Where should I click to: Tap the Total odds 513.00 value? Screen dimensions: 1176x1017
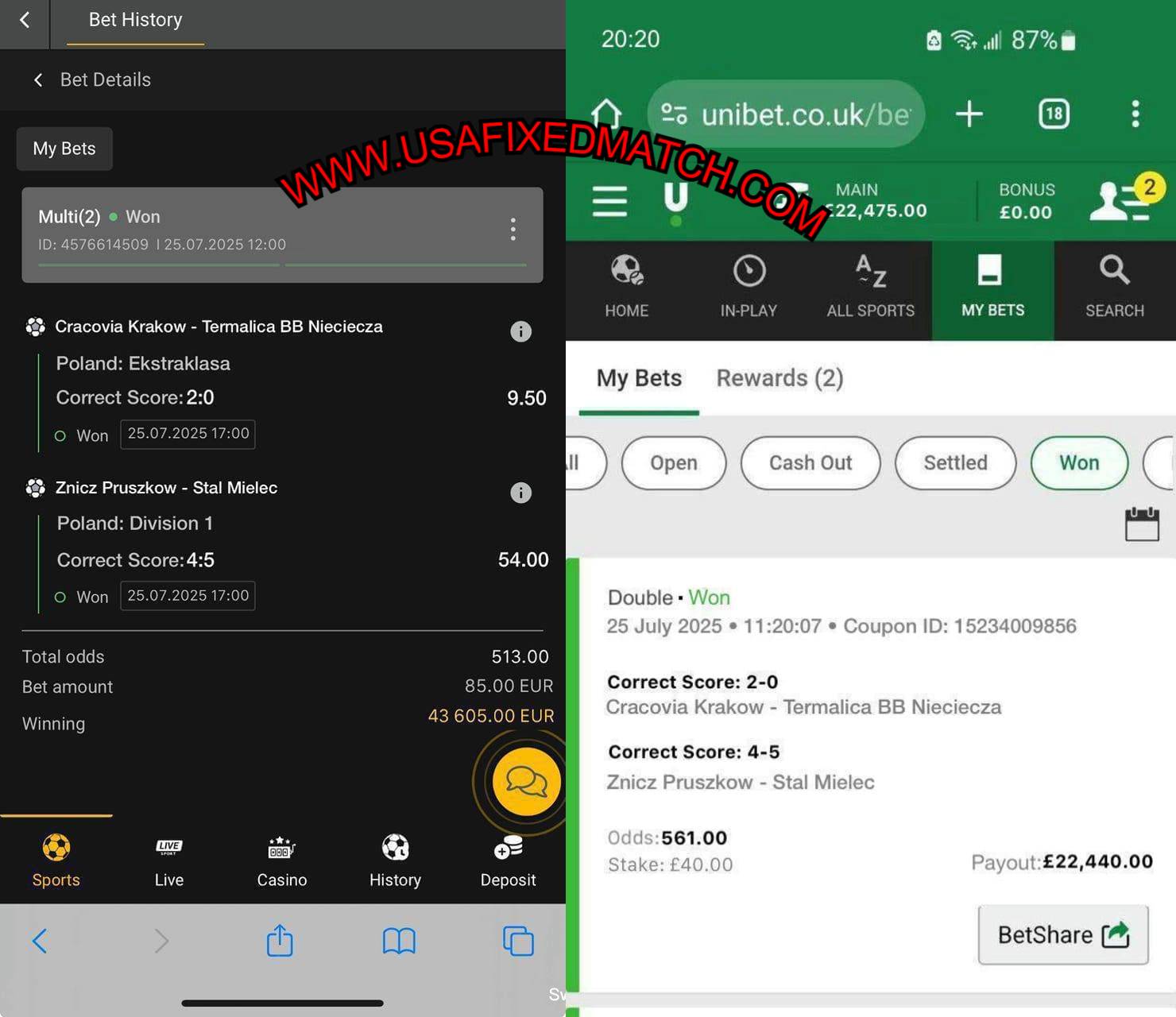(520, 657)
